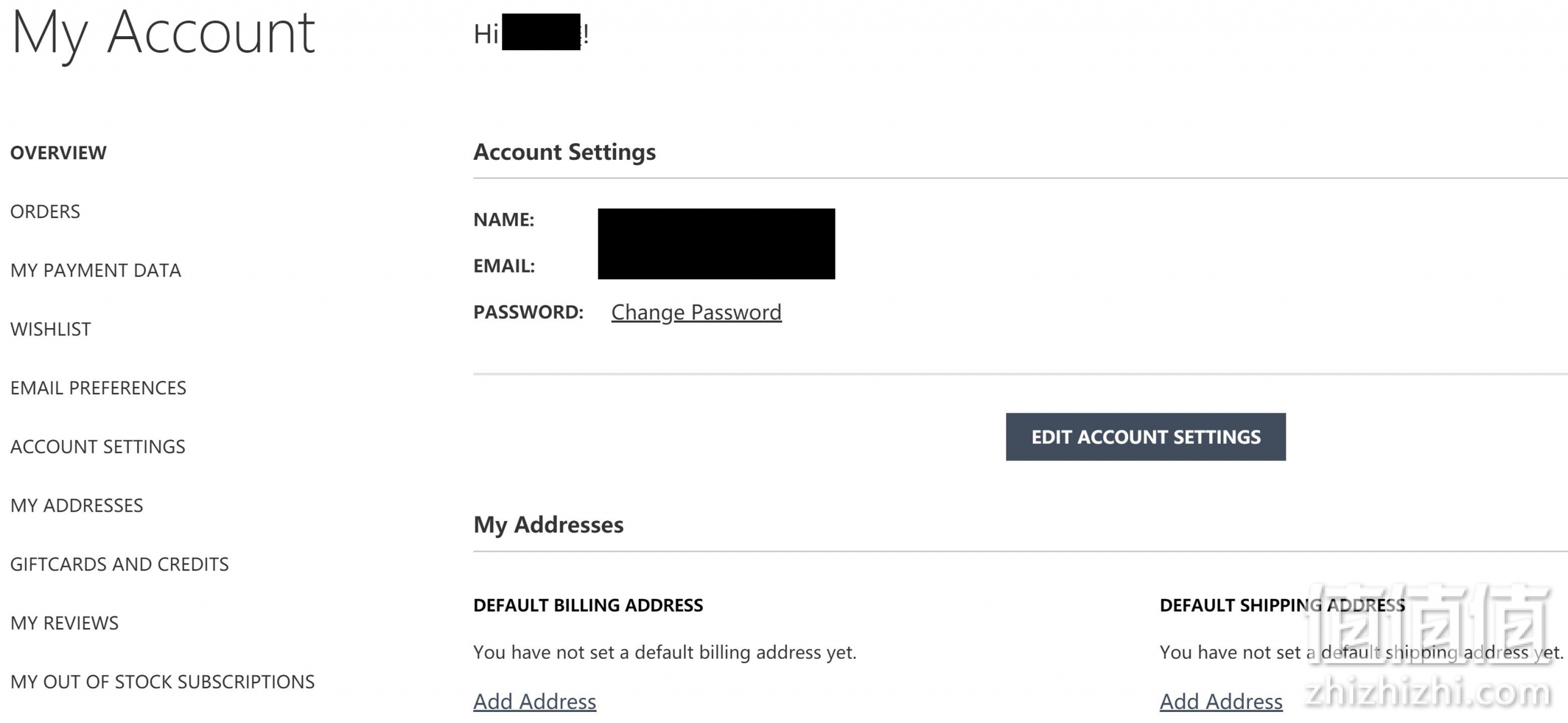This screenshot has width=1568, height=723.
Task: Click the Default Shipping Address label
Action: click(1283, 605)
